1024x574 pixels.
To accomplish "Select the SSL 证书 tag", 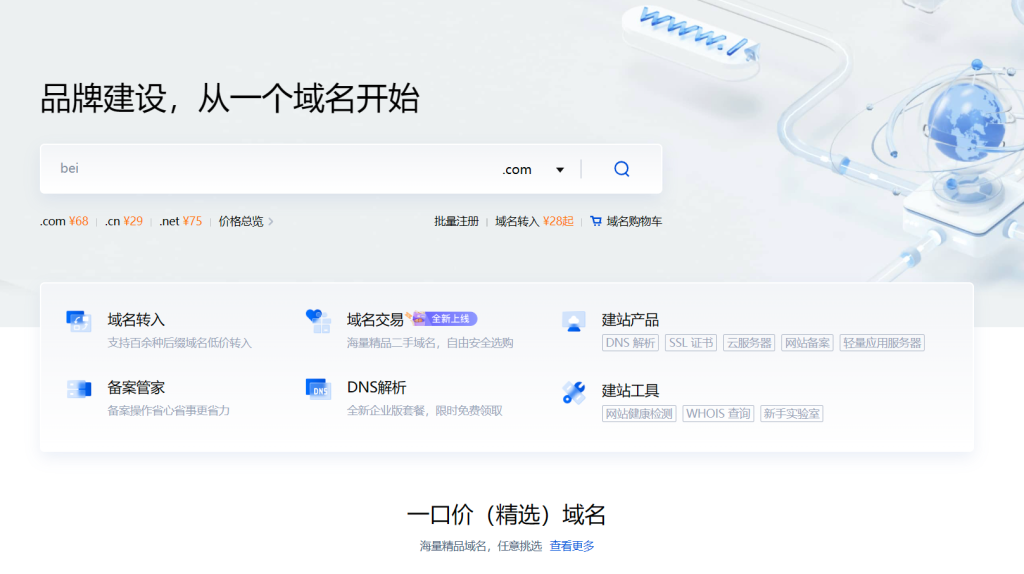I will [x=691, y=343].
